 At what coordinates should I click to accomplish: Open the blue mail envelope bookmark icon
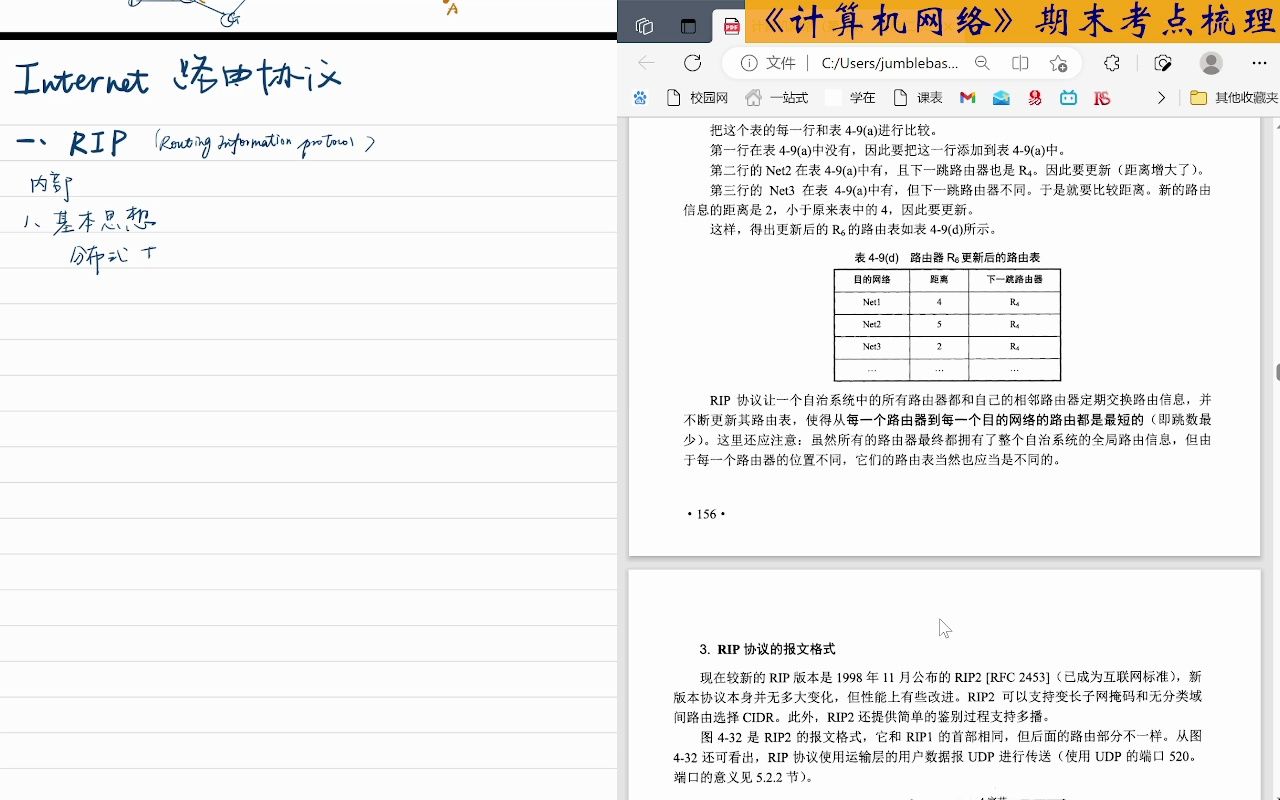[x=1001, y=97]
